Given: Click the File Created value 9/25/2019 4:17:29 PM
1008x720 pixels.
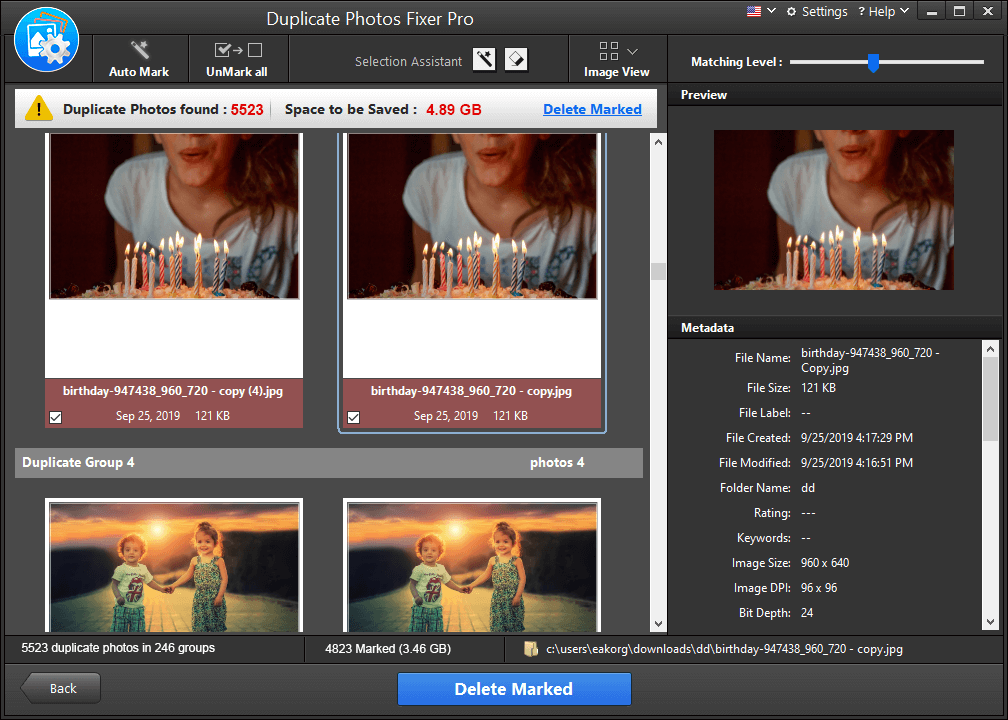Looking at the screenshot, I should click(857, 438).
